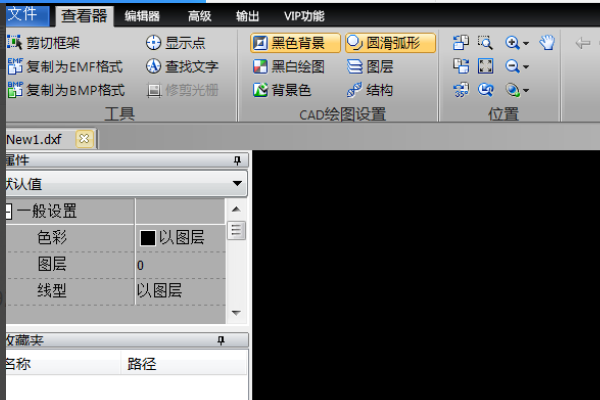The image size is (600, 400).
Task: Pin the 属性 properties panel
Action: (237, 160)
